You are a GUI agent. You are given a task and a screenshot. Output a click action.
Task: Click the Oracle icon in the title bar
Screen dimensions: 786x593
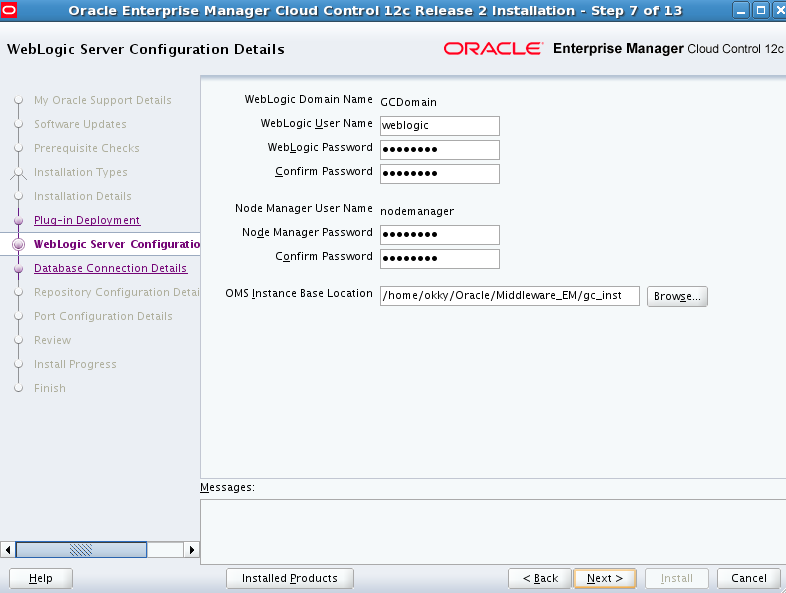[x=9, y=10]
